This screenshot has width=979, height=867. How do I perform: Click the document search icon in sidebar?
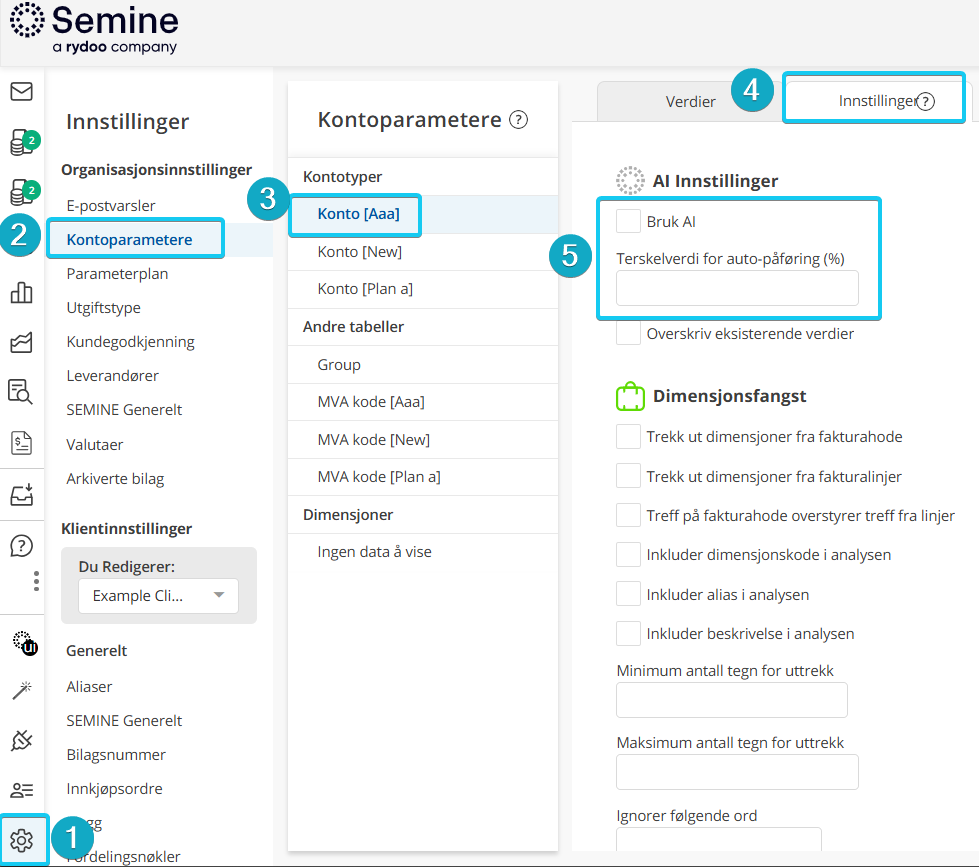click(21, 391)
